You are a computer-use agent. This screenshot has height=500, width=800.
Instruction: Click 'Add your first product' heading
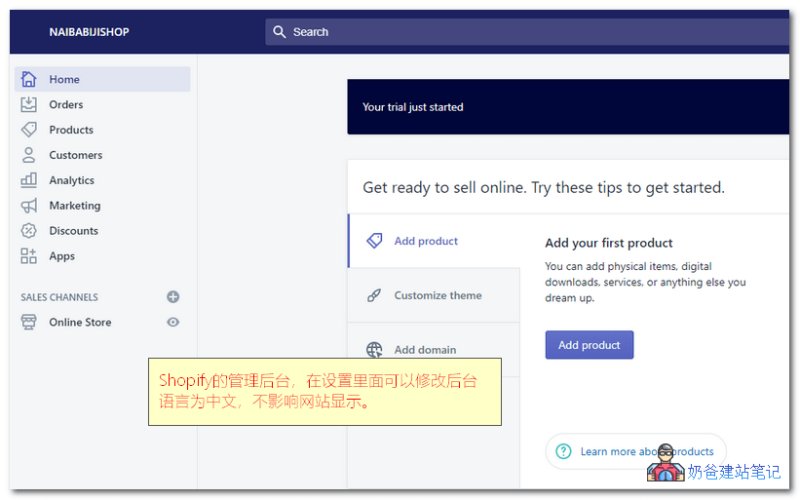pyautogui.click(x=609, y=243)
